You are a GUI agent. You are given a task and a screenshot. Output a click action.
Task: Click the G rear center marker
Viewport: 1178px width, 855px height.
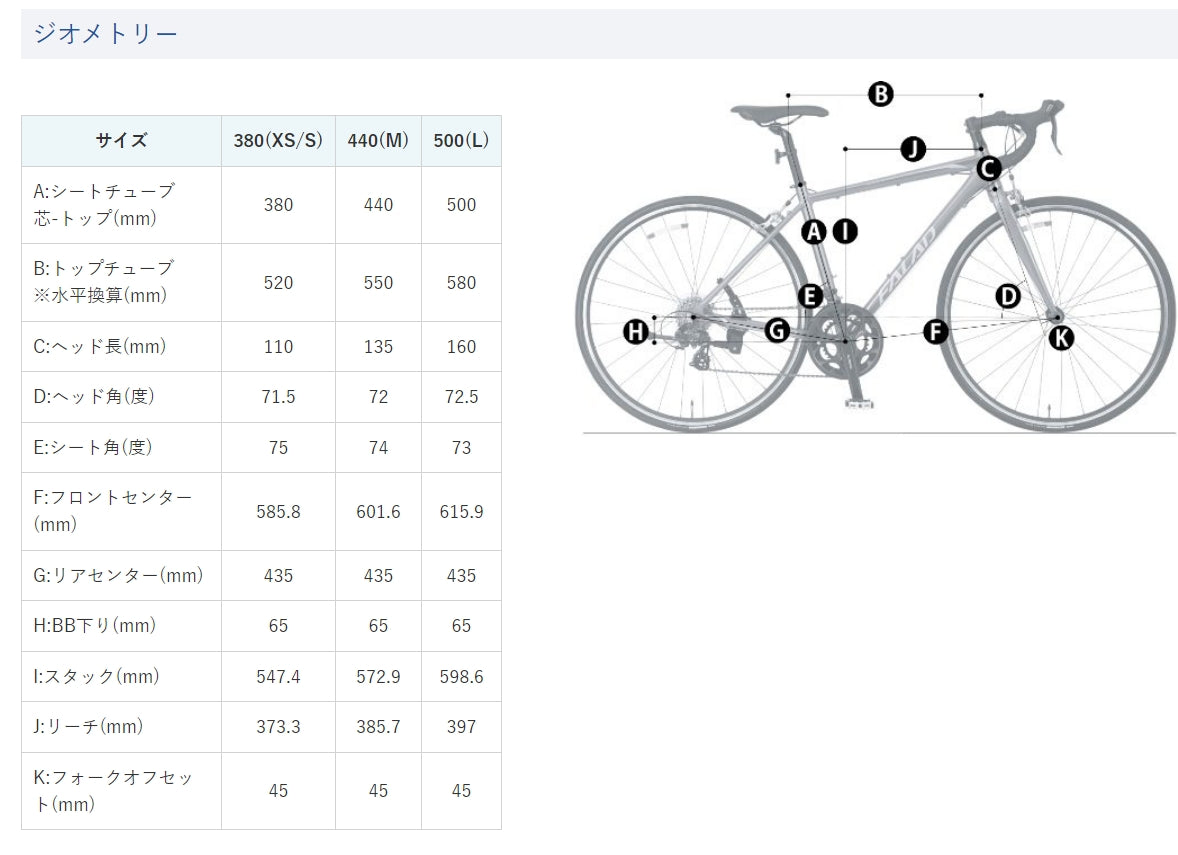(x=777, y=329)
